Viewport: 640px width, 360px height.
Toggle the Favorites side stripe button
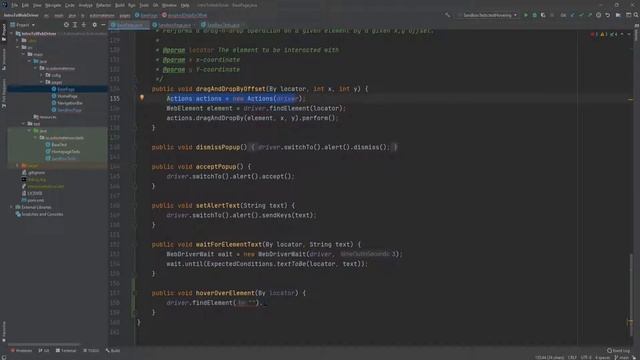4,331
